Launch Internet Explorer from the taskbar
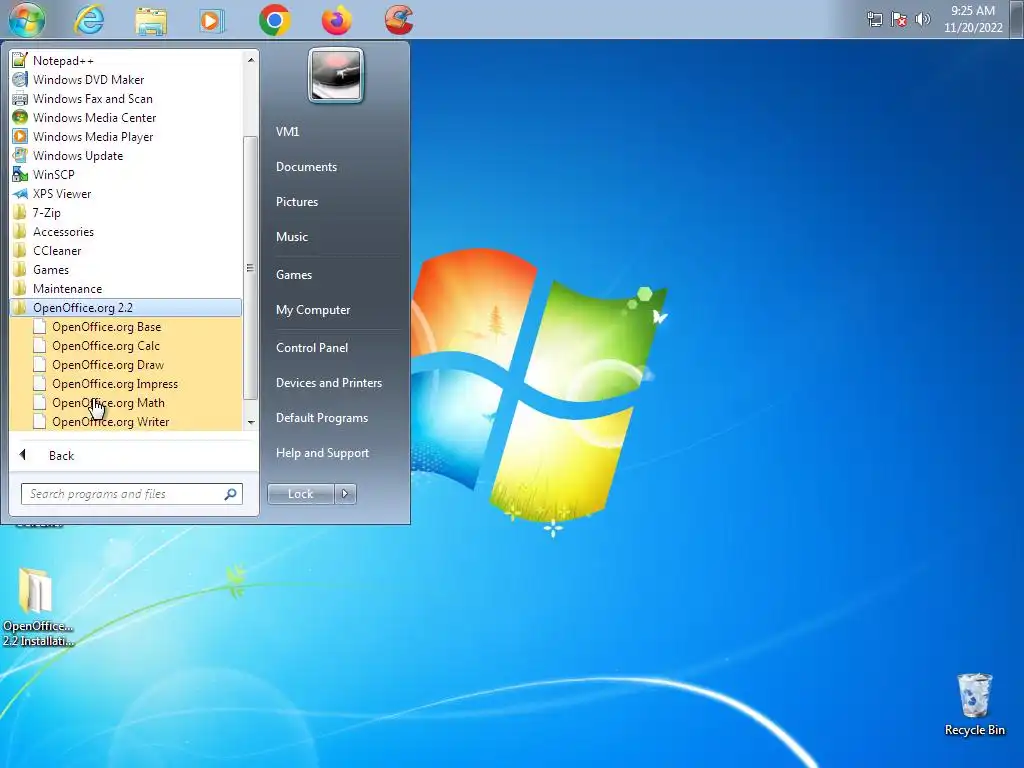This screenshot has width=1024, height=768. click(89, 20)
